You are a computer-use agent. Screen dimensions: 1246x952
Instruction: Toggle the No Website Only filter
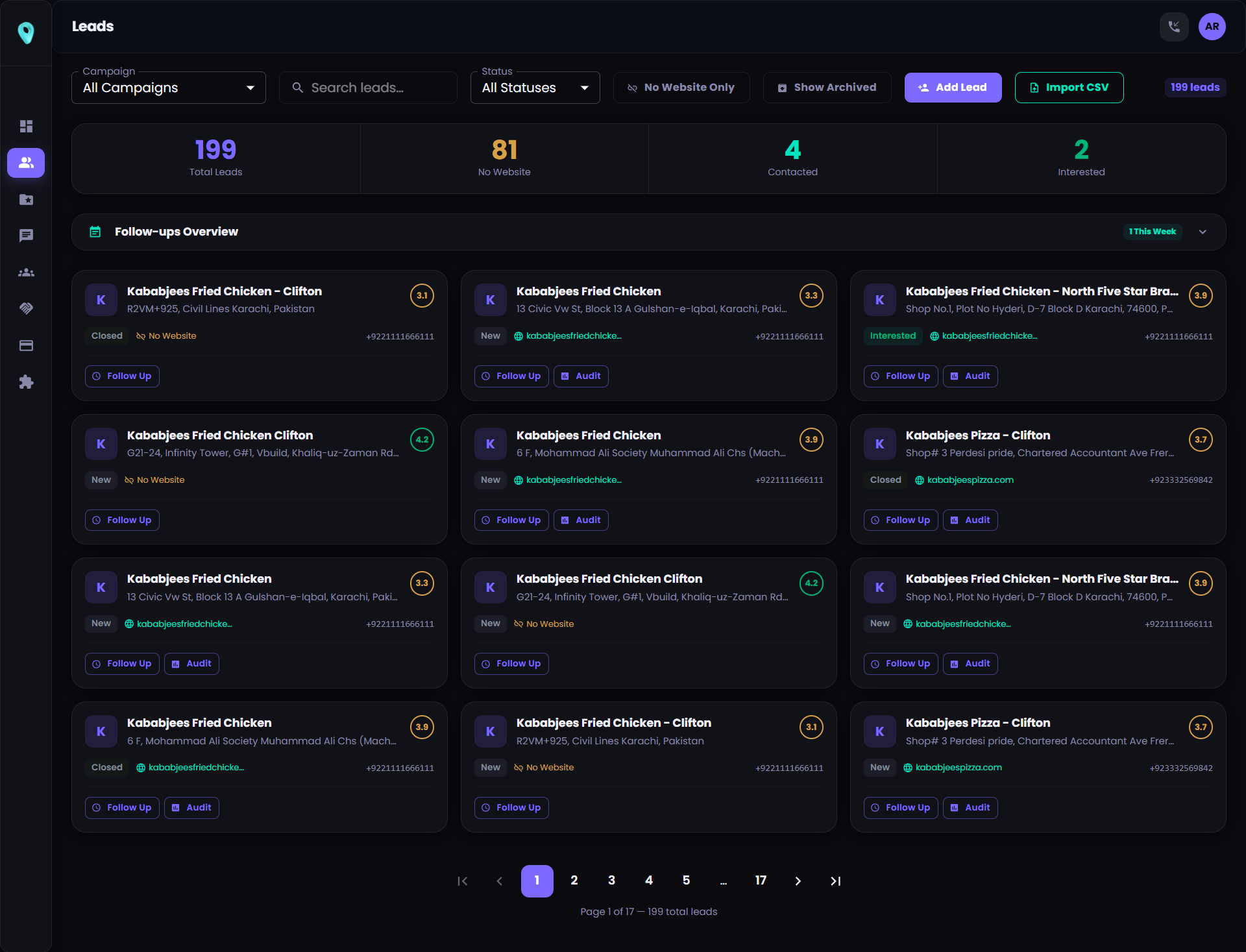pos(681,88)
